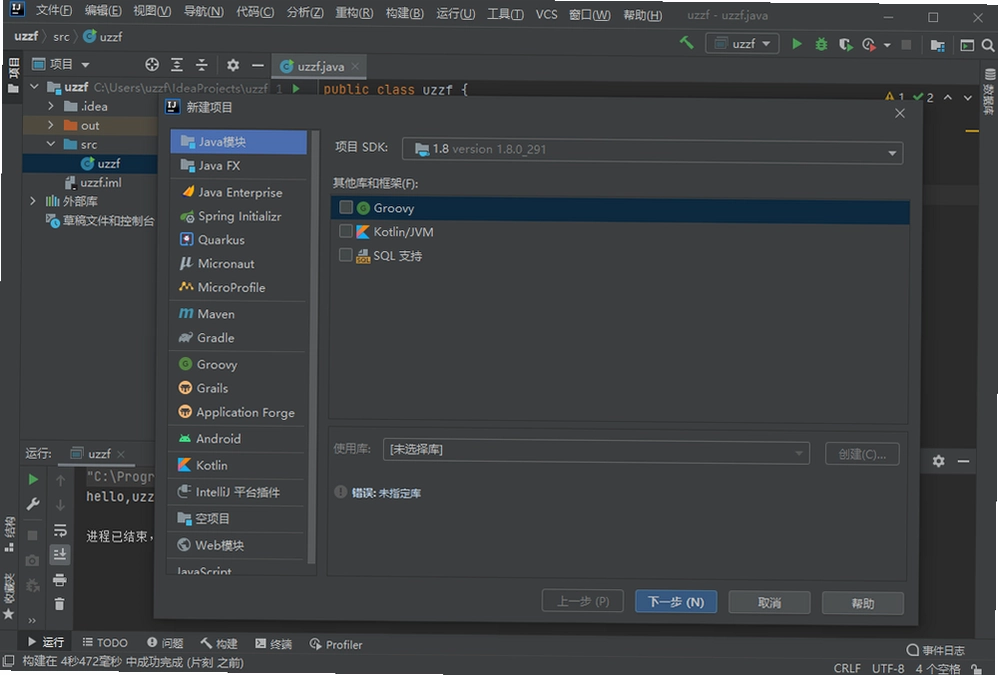This screenshot has width=998, height=675.
Task: Open the 终端 tool window
Action: click(273, 644)
